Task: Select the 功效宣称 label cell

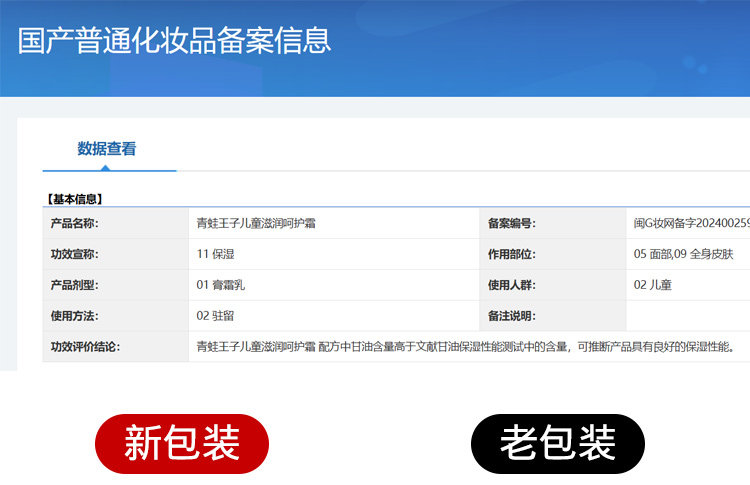Action: click(x=116, y=254)
